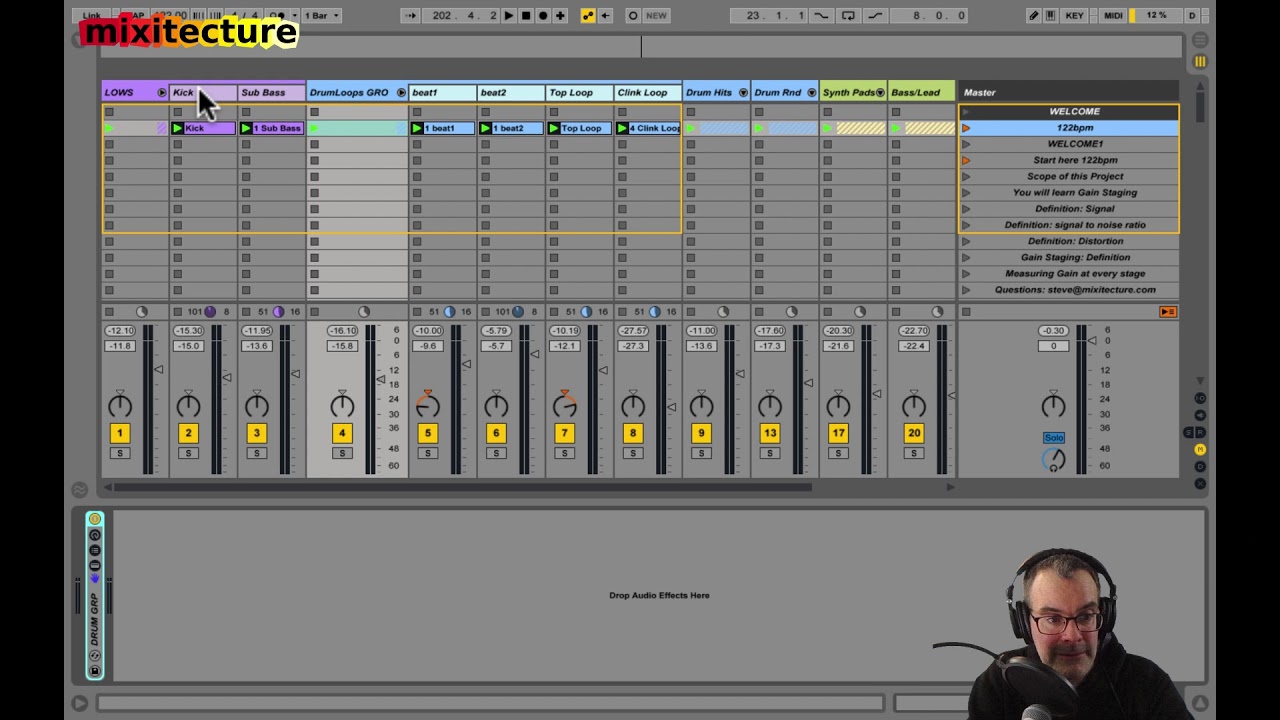Launch the 1 Sub Bass clip
This screenshot has height=720, width=1280.
245,128
